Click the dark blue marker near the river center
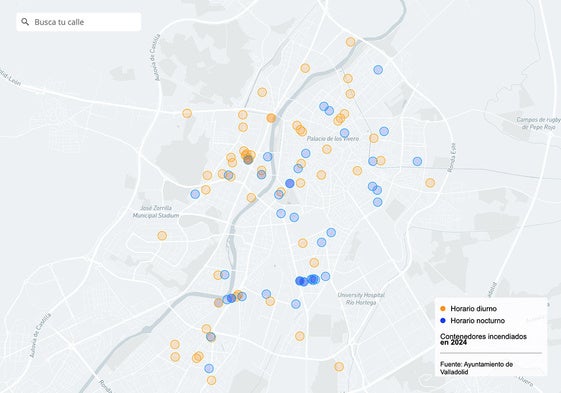561x393 pixels. pos(290,184)
